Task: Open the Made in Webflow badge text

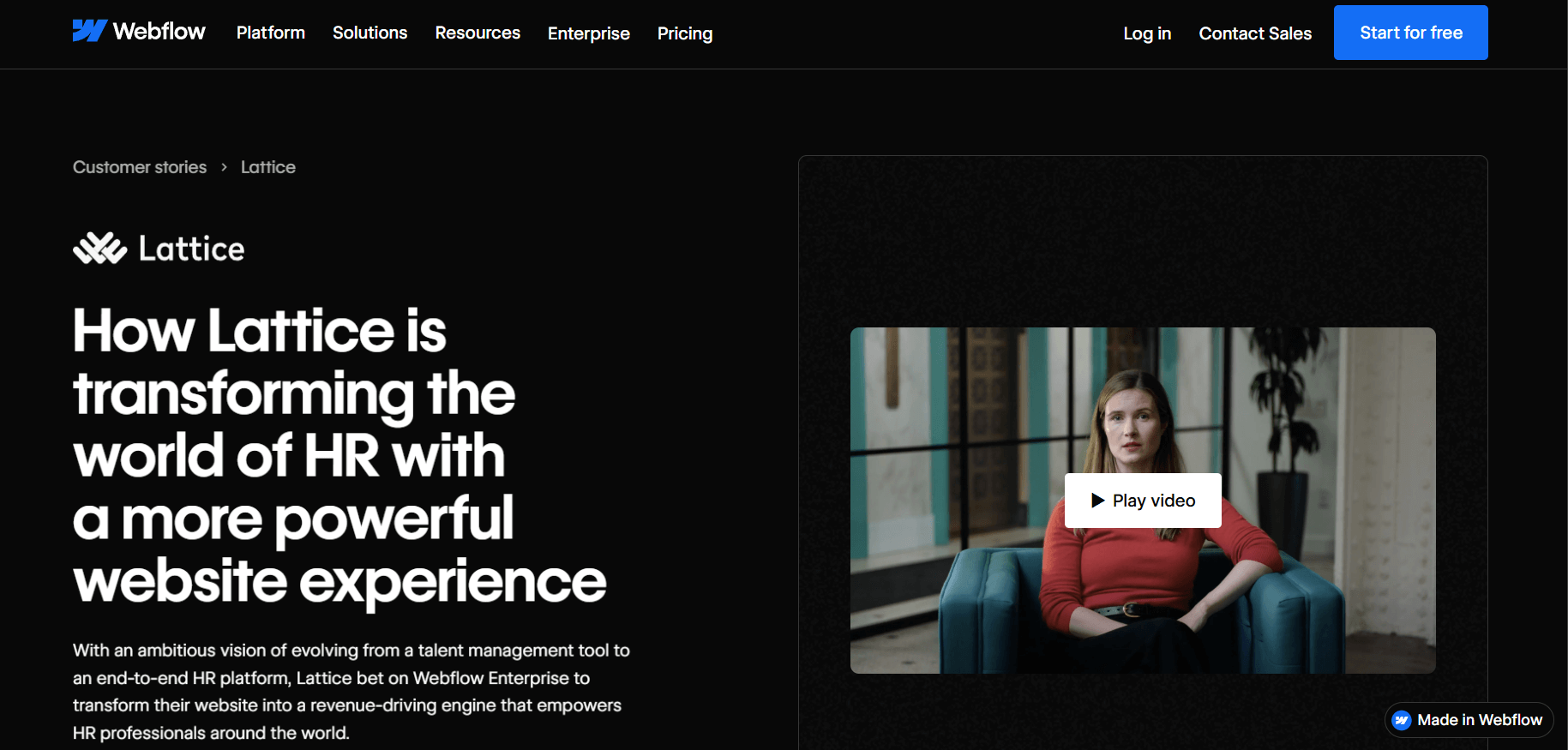Action: pos(1479,720)
